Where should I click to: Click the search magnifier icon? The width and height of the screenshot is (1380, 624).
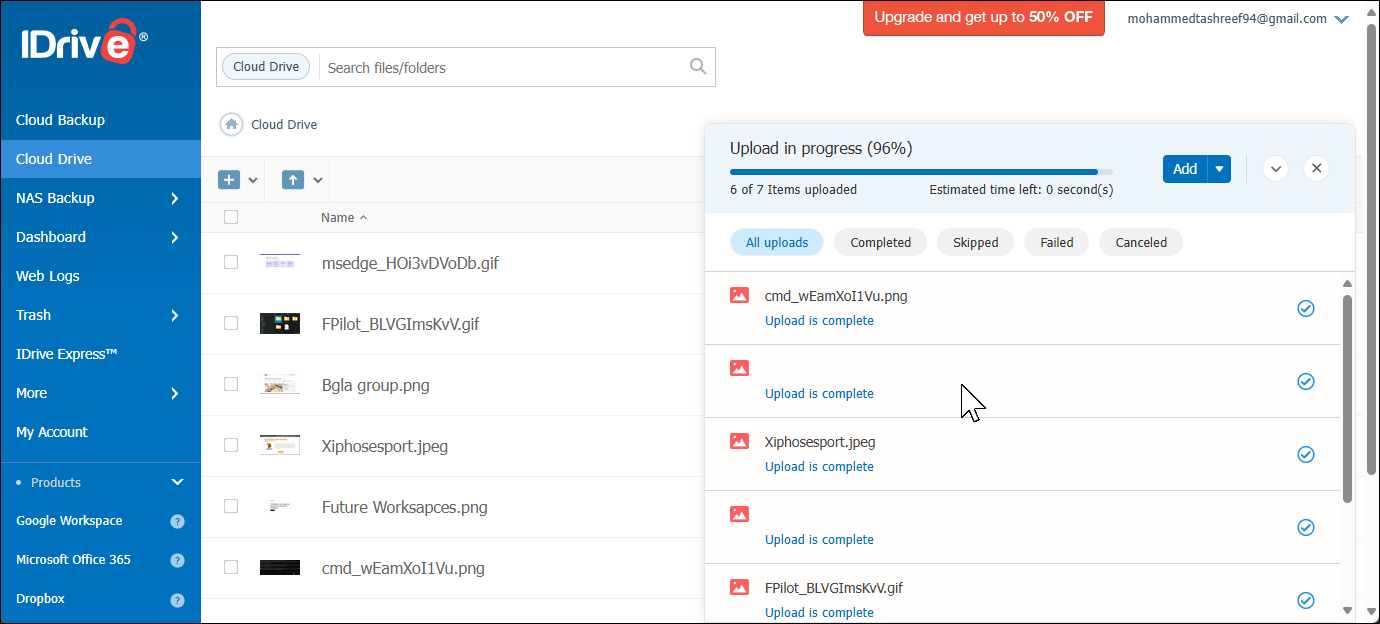(x=698, y=67)
